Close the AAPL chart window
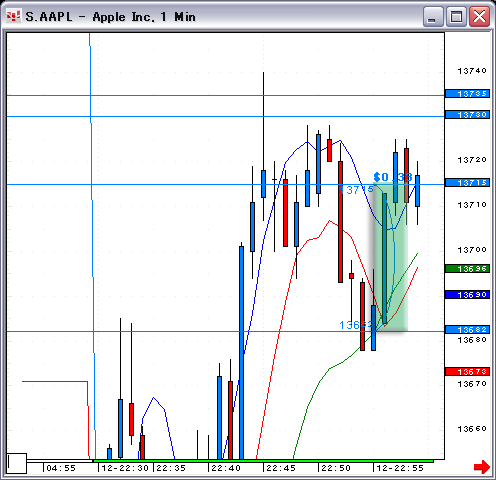The height and width of the screenshot is (480, 496). 479,16
